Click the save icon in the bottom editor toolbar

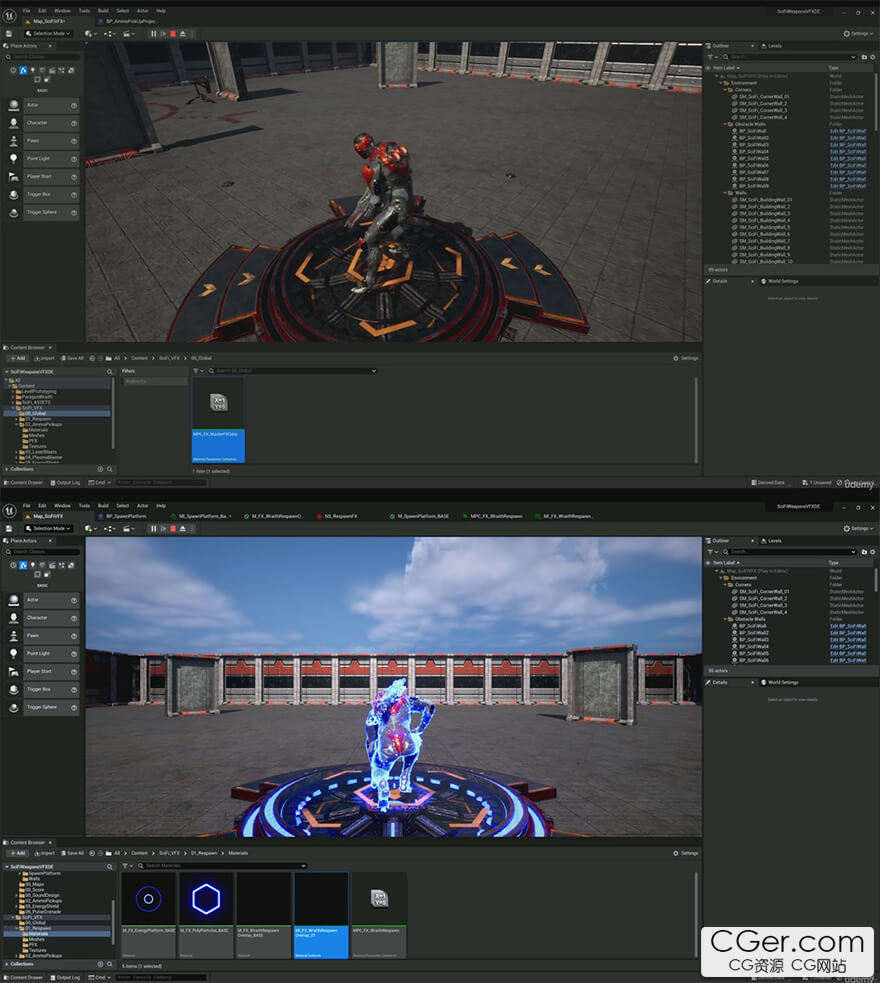pos(9,528)
